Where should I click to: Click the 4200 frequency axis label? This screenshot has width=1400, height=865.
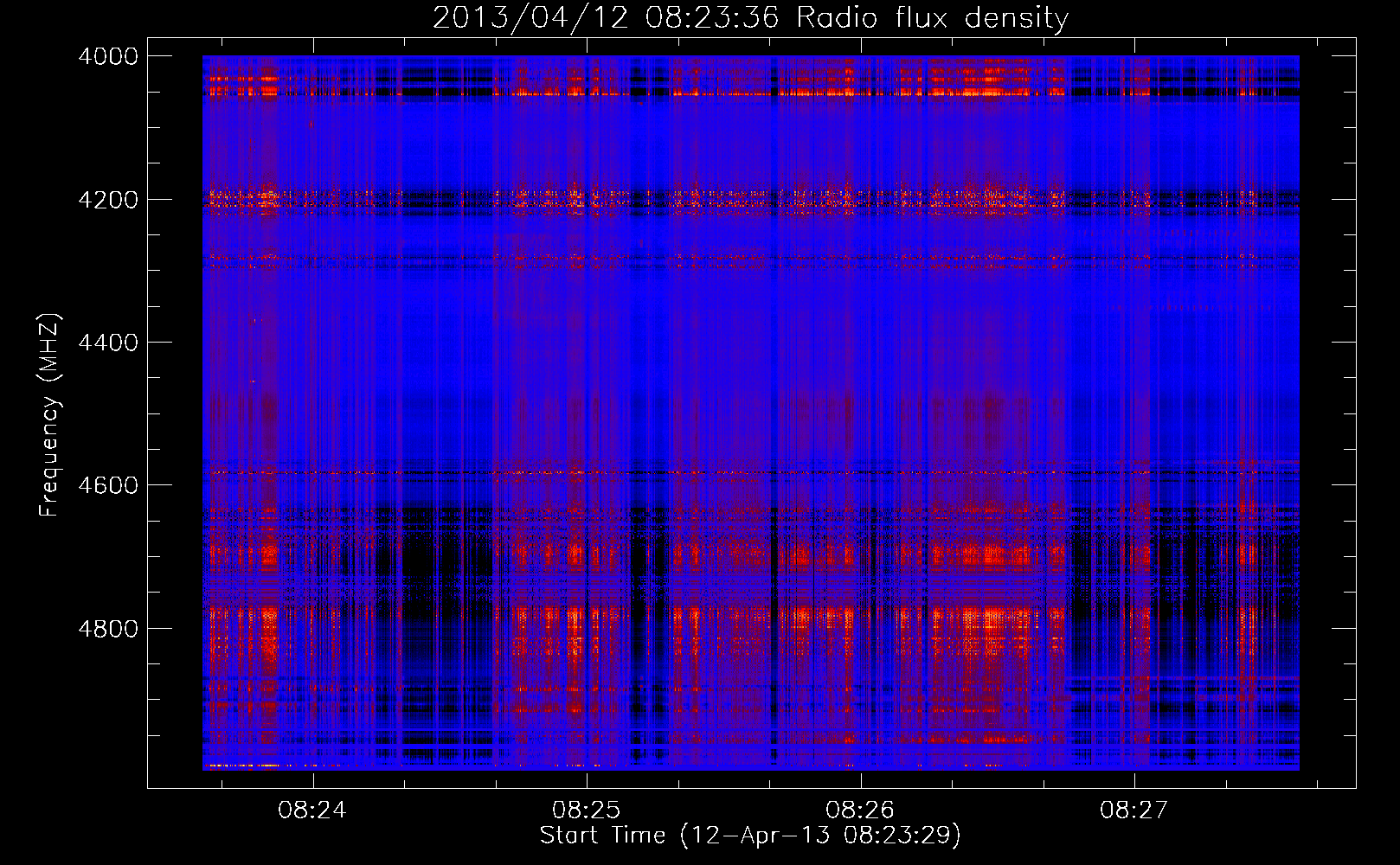pyautogui.click(x=108, y=199)
